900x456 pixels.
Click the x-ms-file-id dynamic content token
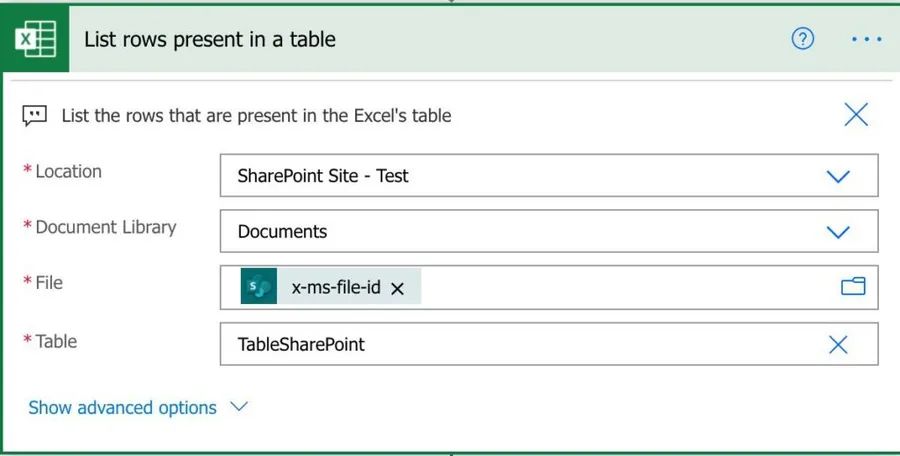(335, 288)
